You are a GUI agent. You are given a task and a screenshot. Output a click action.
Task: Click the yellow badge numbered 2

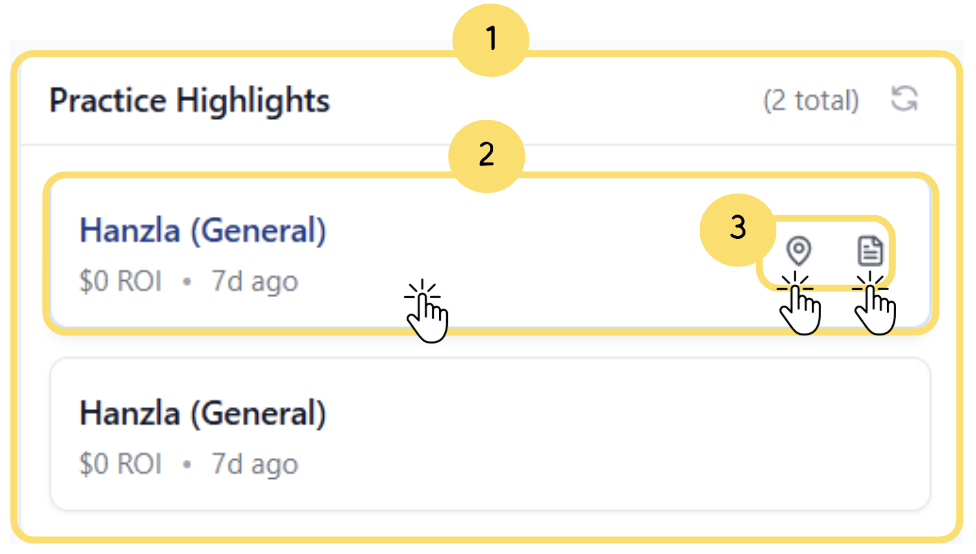(x=486, y=156)
